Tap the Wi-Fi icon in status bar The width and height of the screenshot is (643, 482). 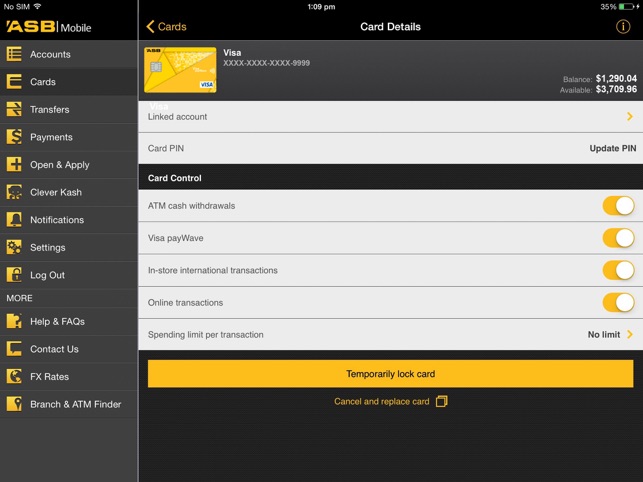(38, 6)
